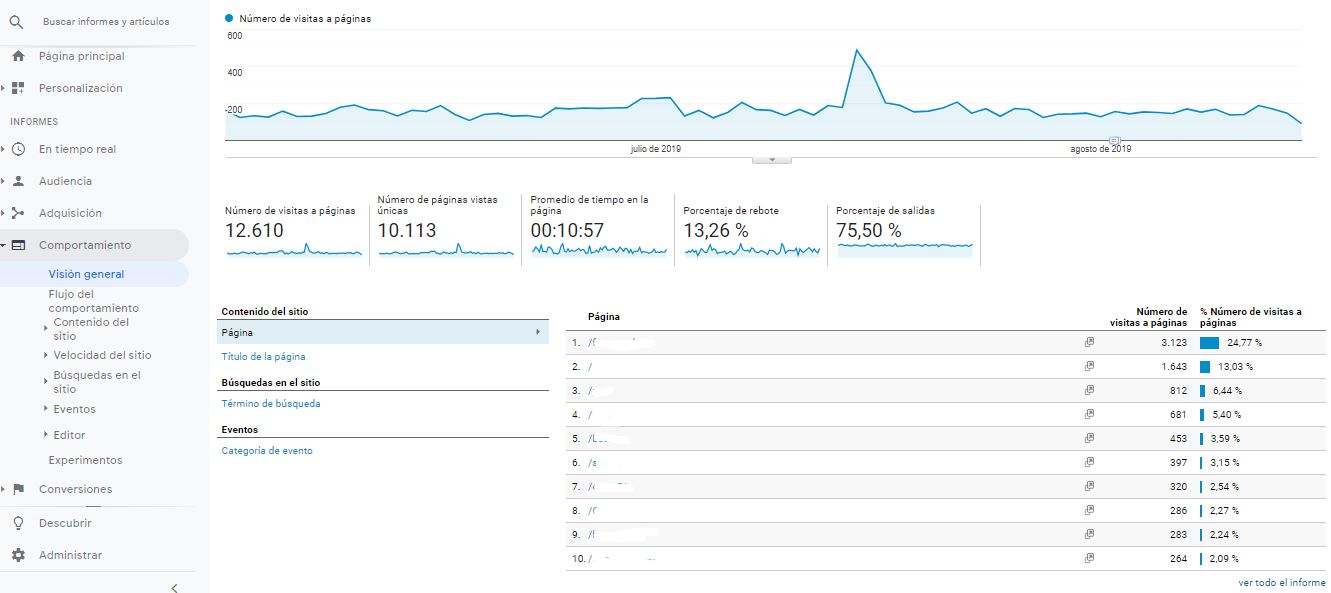Open Flujo del comportamiento report
The width and height of the screenshot is (1331, 593).
click(93, 301)
